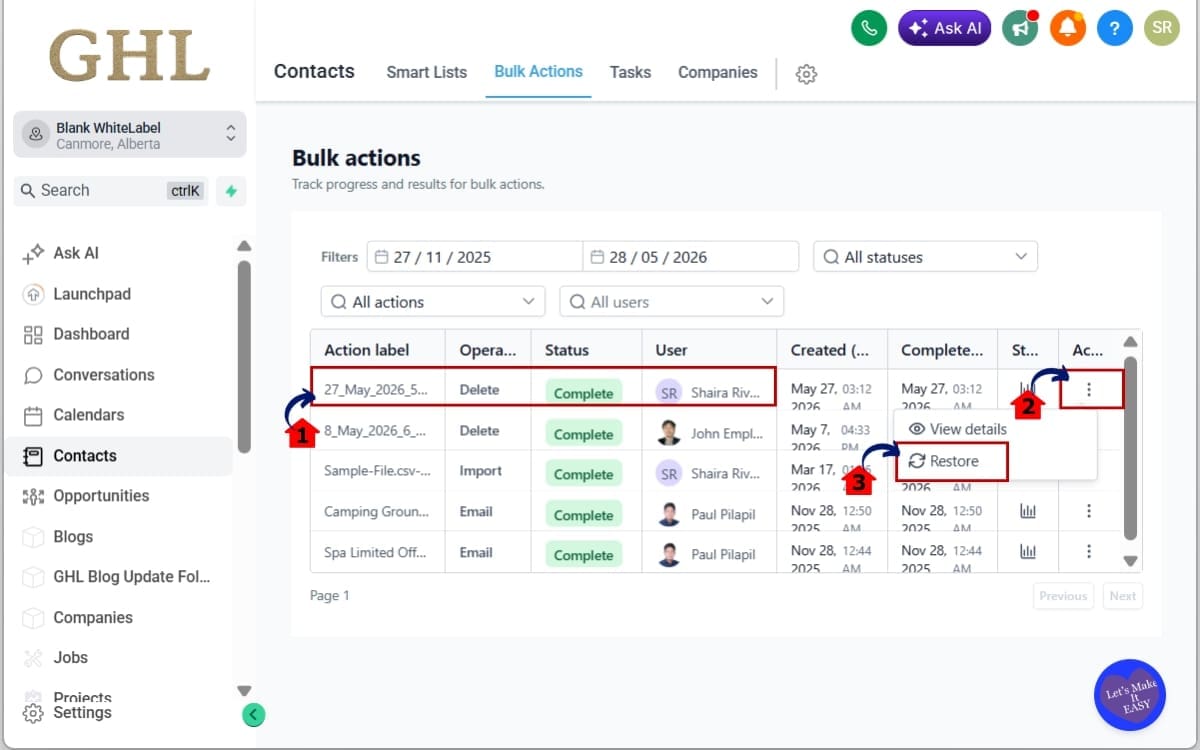This screenshot has width=1200, height=750.
Task: Click the Next pagination button
Action: pos(1122,596)
